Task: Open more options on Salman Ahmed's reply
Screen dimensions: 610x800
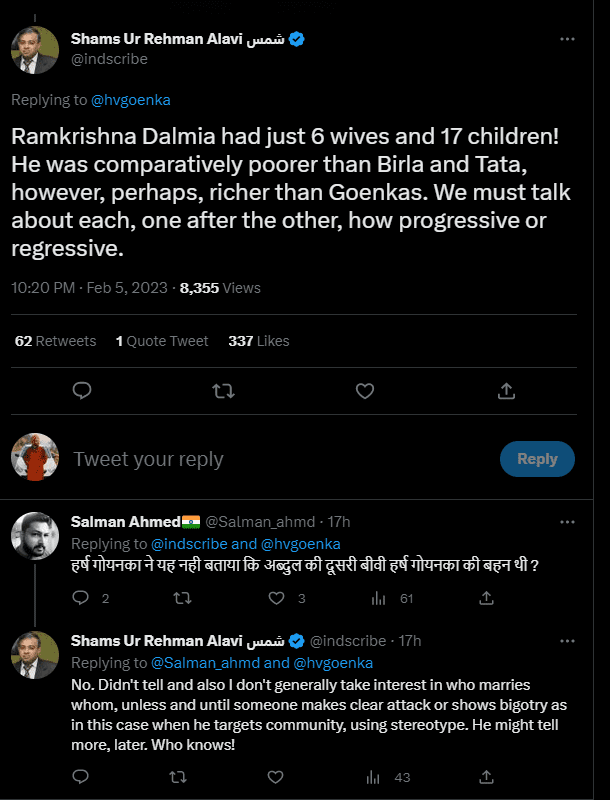Action: tap(567, 521)
